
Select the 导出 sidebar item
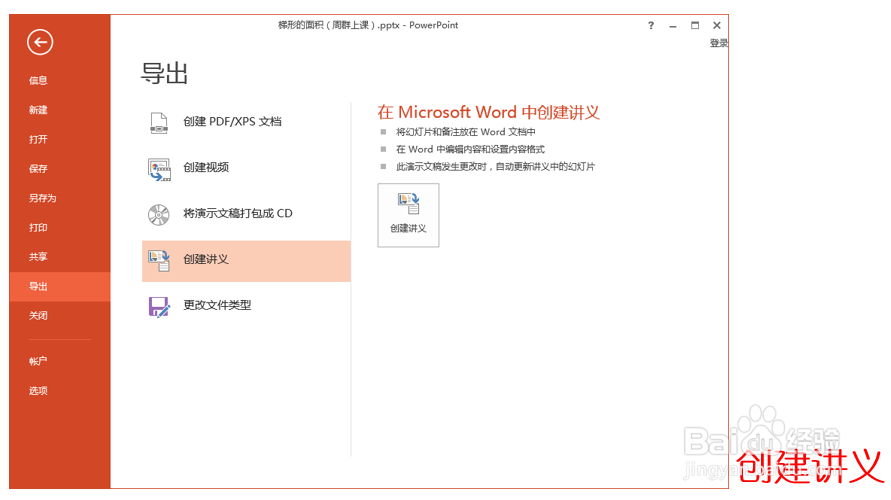60,286
